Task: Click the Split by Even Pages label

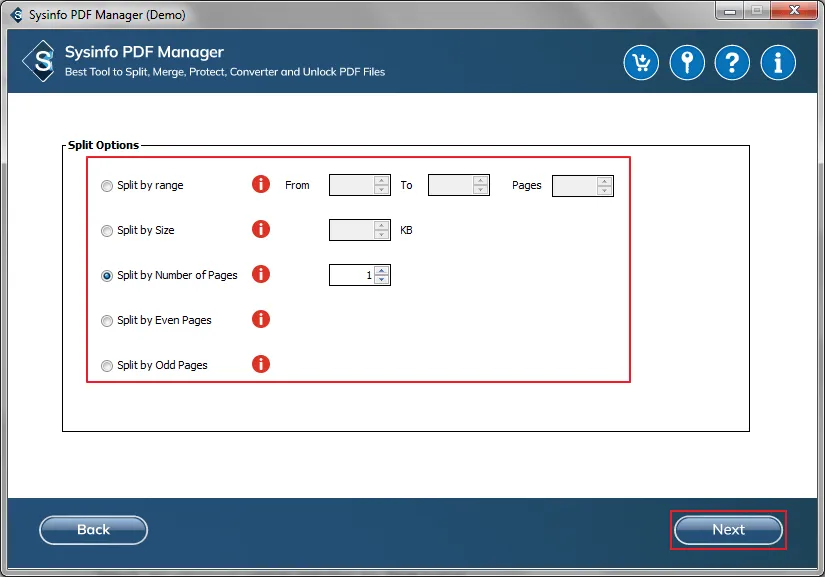Action: click(x=164, y=320)
